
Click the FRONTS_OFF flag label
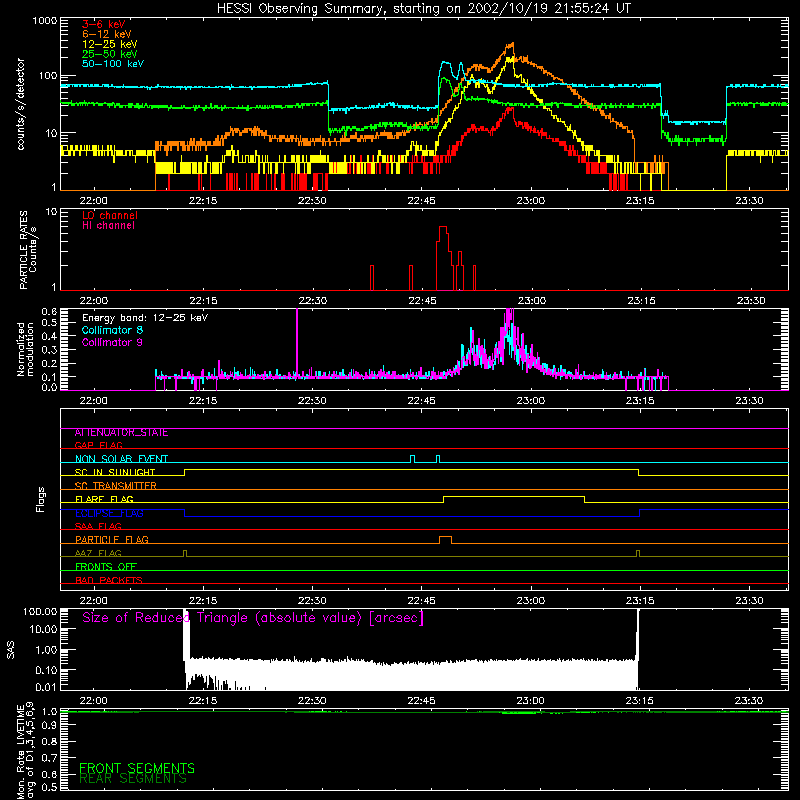(106, 567)
